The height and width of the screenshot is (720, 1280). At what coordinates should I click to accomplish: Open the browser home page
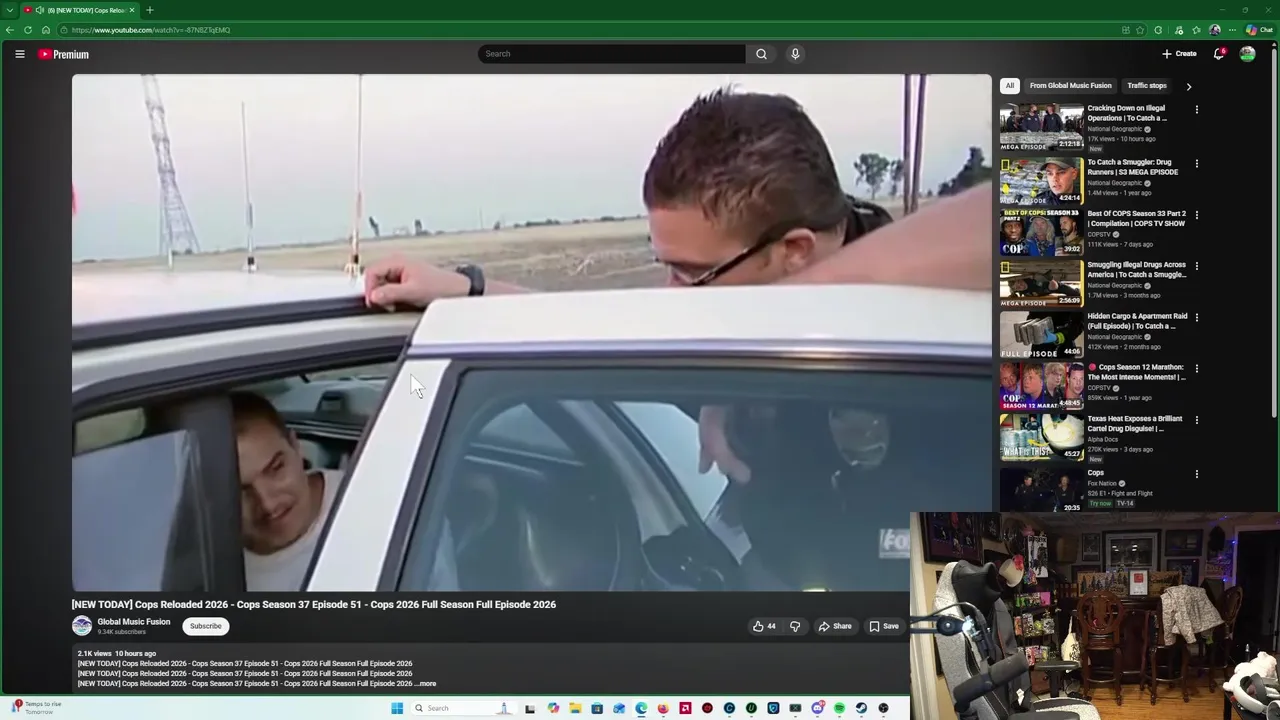pyautogui.click(x=46, y=30)
